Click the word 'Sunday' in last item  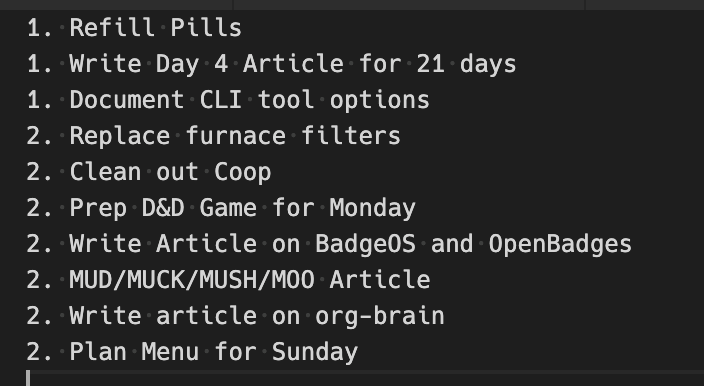tap(315, 352)
